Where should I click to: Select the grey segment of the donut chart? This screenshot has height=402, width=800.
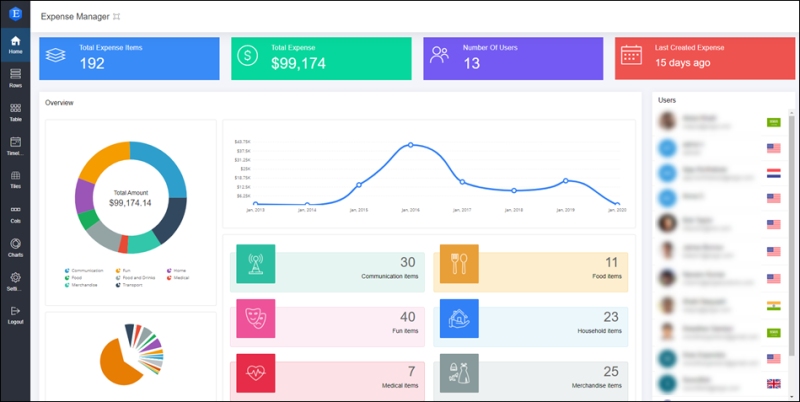point(104,236)
